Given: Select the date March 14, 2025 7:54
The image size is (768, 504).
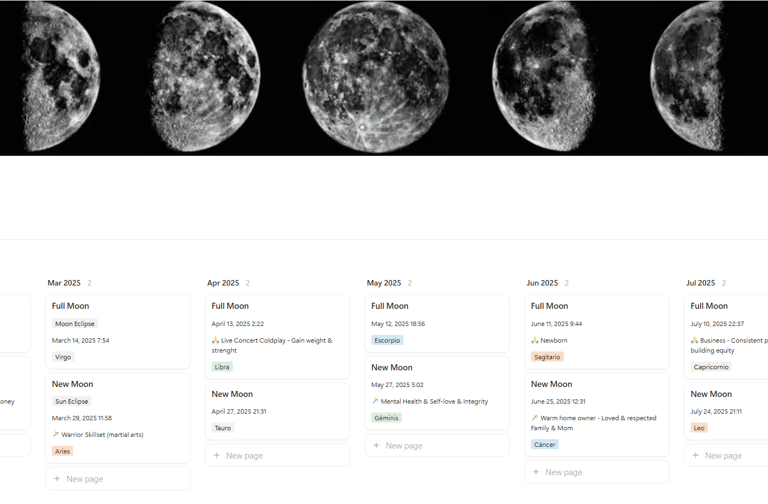Looking at the screenshot, I should [80, 340].
